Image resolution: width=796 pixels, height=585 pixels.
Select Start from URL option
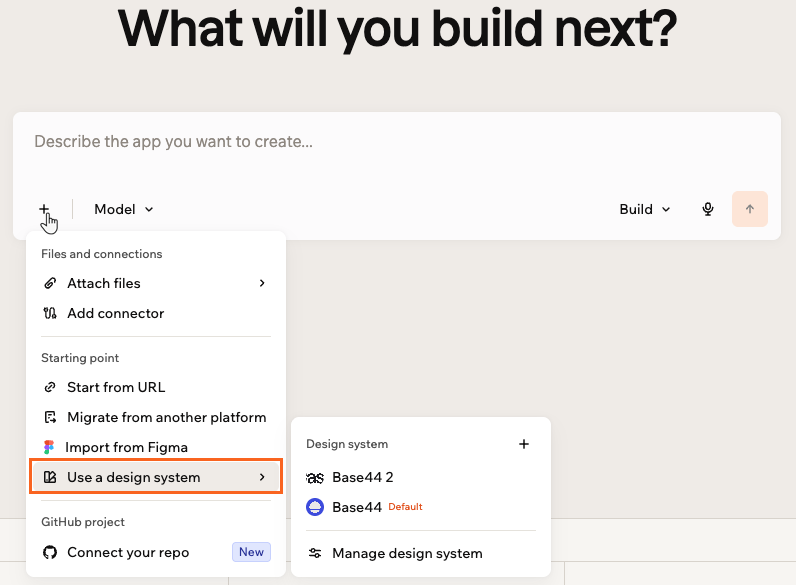pyautogui.click(x=155, y=387)
